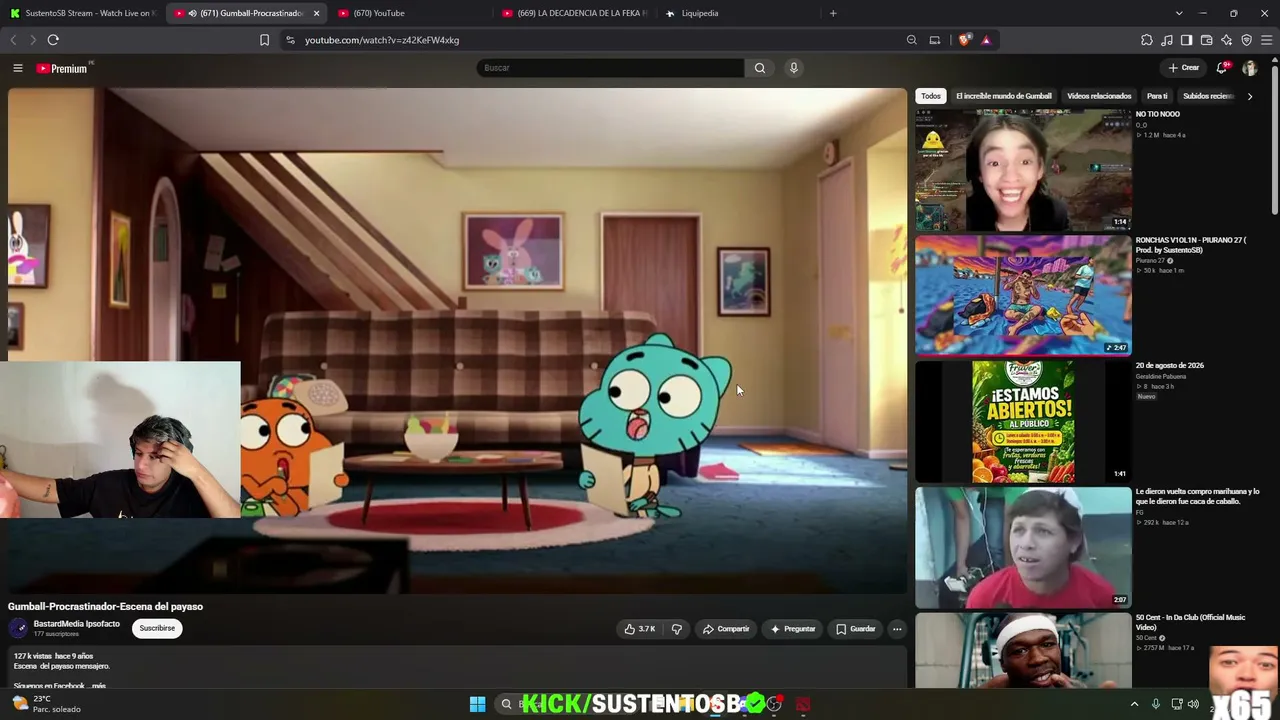The width and height of the screenshot is (1280, 720).
Task: Open '¡Estamos Abiertos!' video thumbnail
Action: (1023, 421)
